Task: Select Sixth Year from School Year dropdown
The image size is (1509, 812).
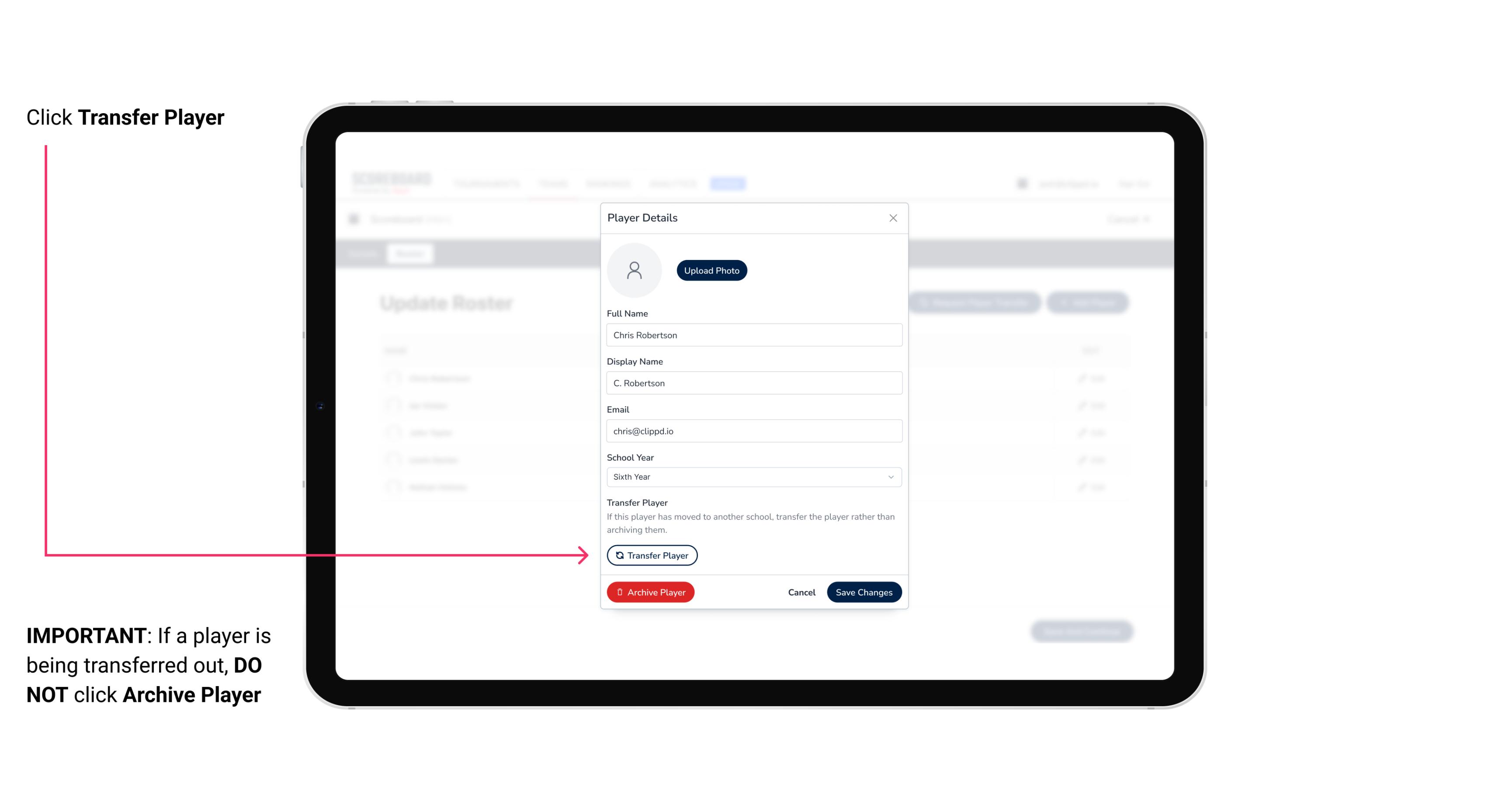Action: 752,476
